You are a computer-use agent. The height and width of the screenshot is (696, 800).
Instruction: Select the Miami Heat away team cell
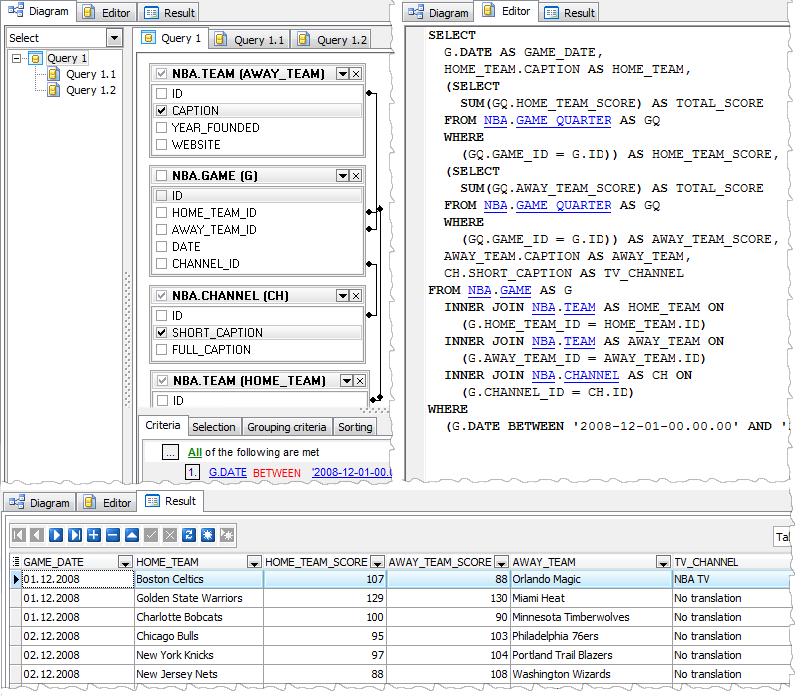540,598
